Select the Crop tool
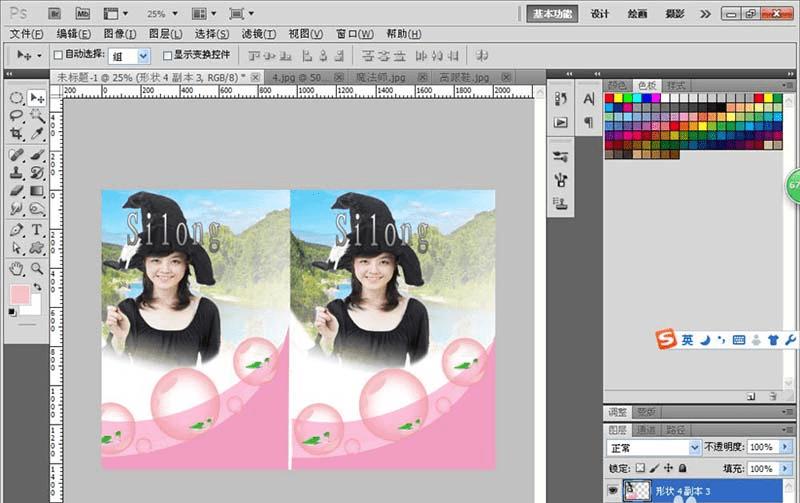800x503 pixels. (16, 134)
